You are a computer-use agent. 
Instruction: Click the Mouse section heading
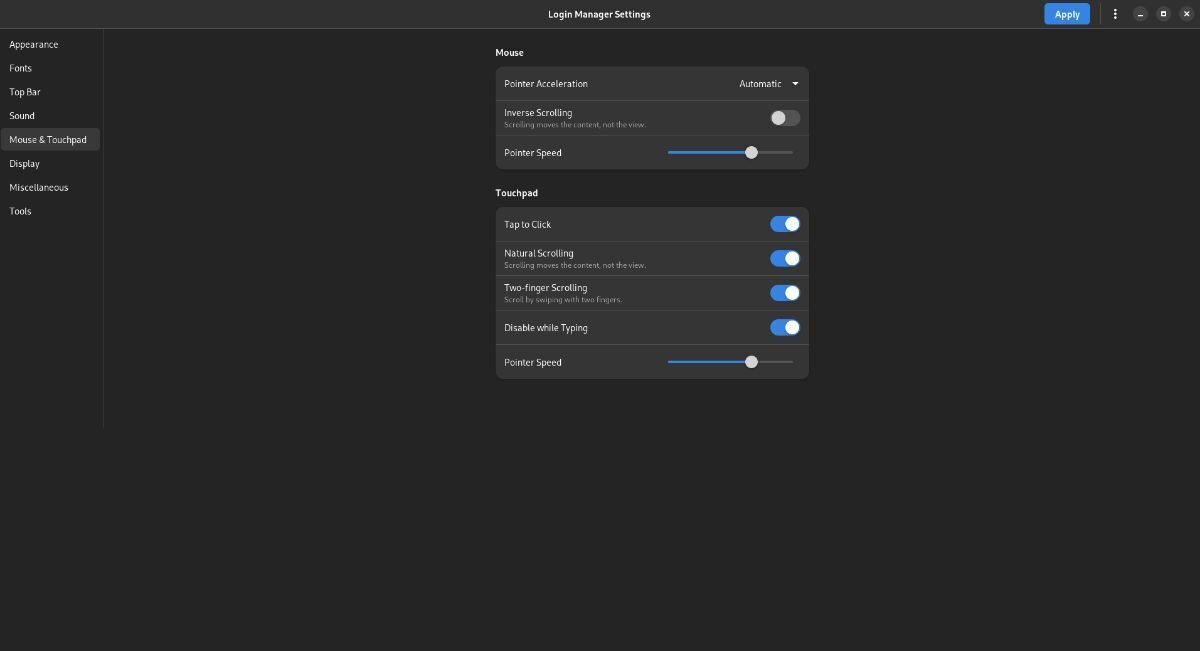pos(509,52)
